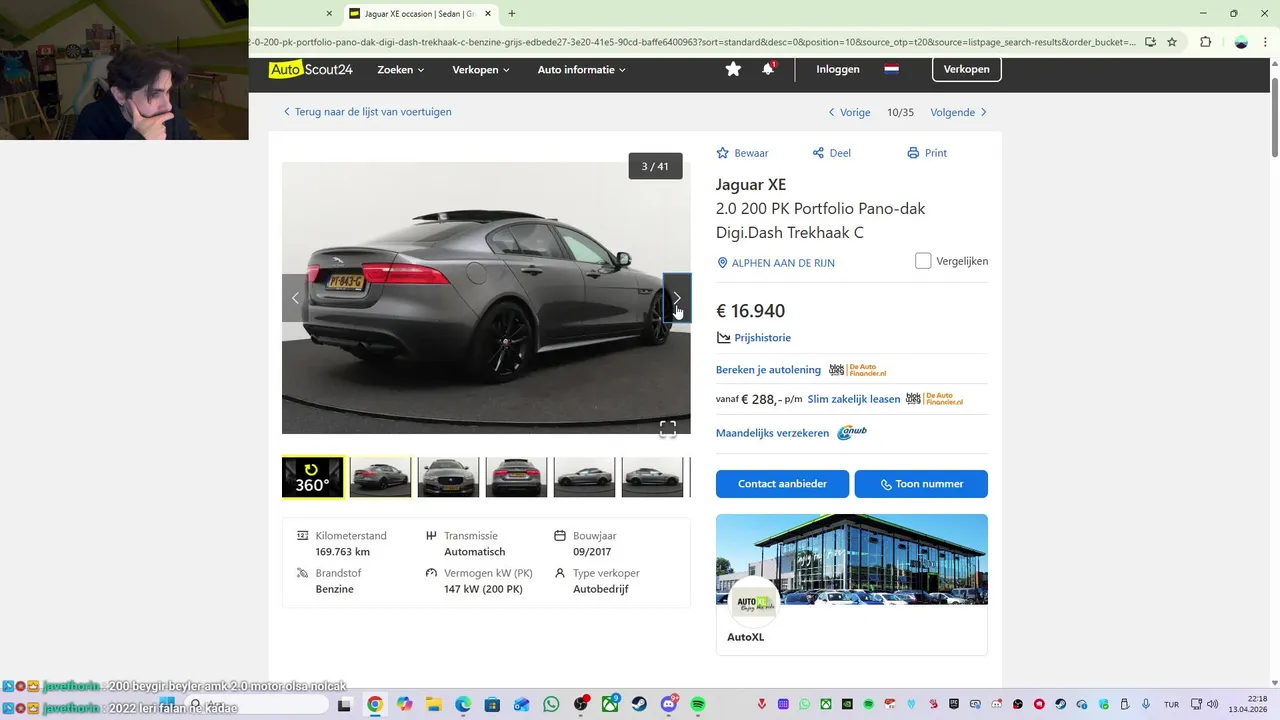The height and width of the screenshot is (720, 1280).
Task: Expand the Verkopen dropdown menu
Action: [x=481, y=70]
